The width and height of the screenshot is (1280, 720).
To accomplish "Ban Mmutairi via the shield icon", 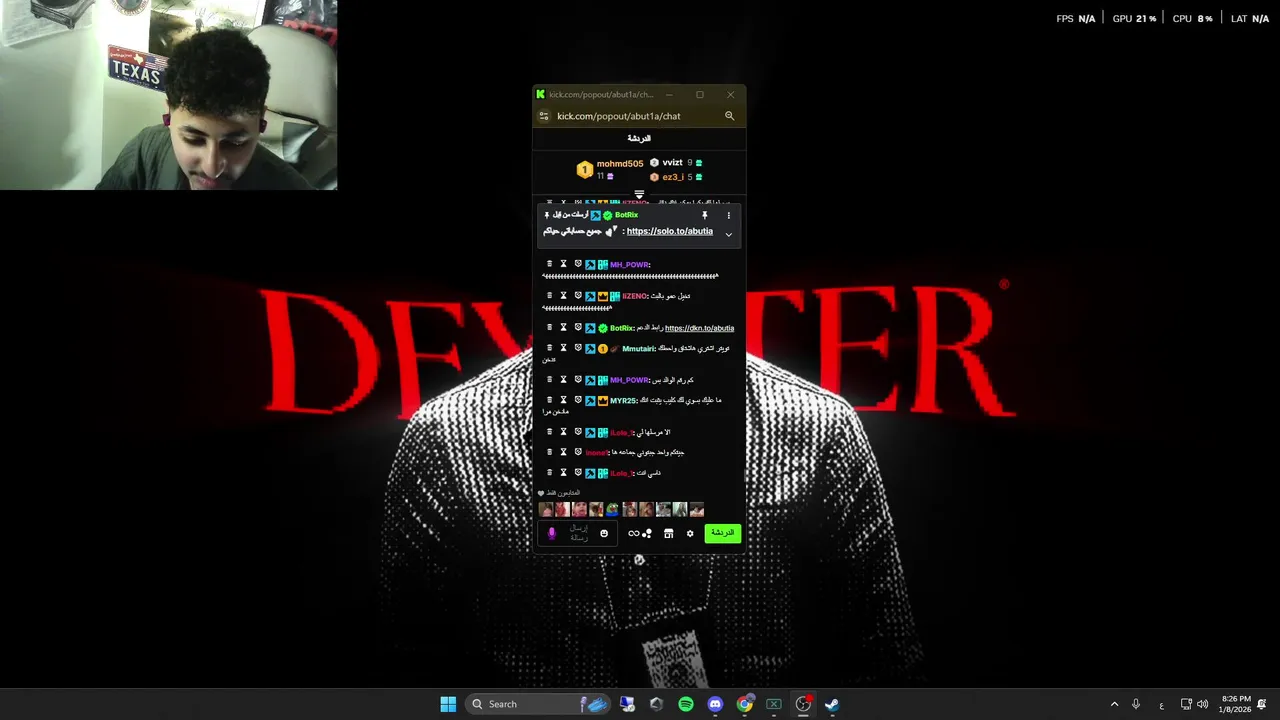I will [578, 348].
